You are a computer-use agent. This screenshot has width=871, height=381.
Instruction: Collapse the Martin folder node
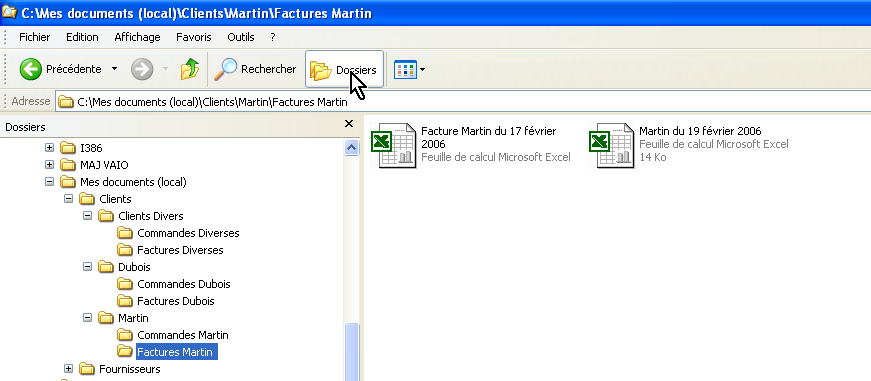tap(87, 318)
